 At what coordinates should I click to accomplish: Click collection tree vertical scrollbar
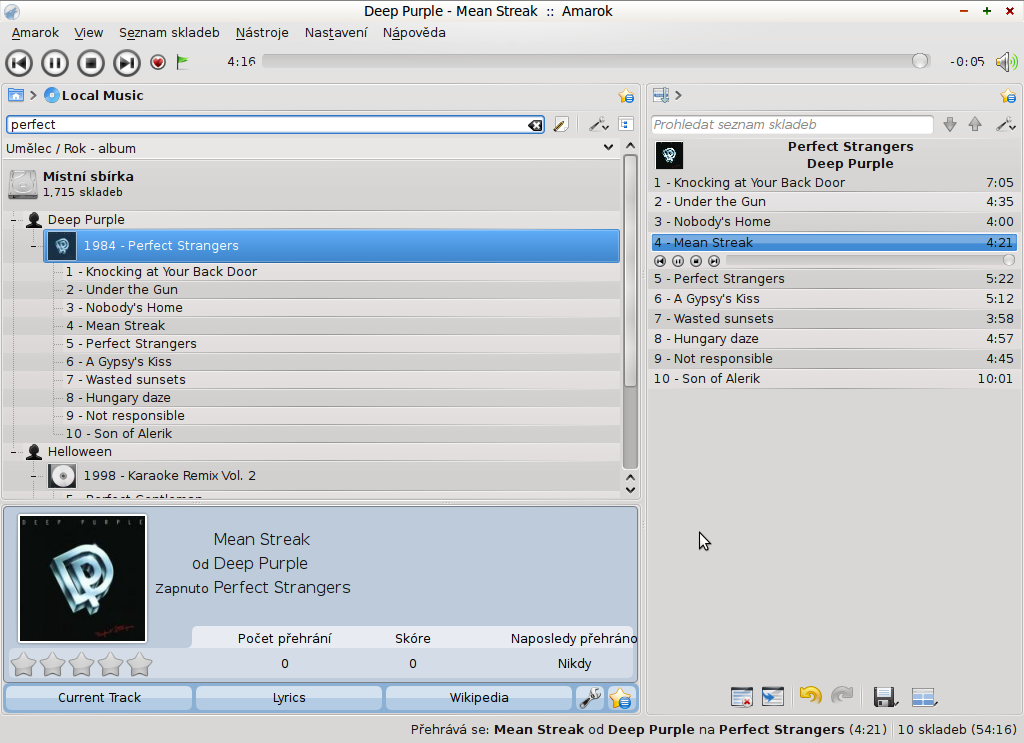[630, 312]
